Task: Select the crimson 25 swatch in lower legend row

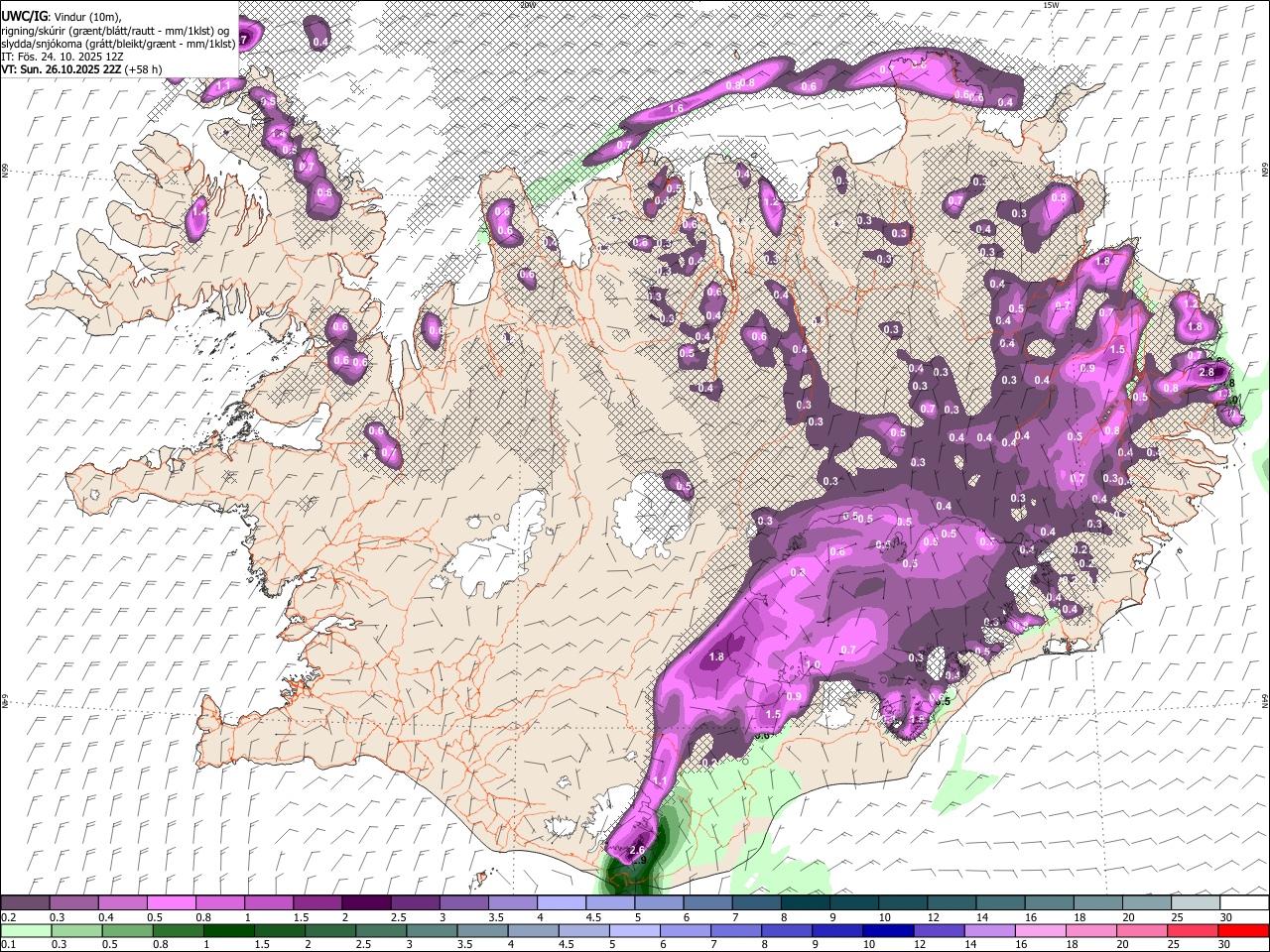Action: coord(1191,930)
